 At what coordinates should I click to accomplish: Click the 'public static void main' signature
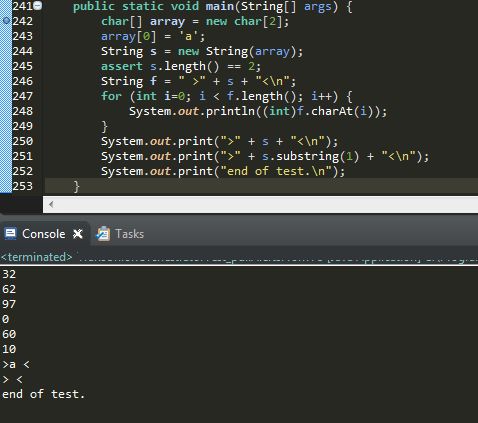pos(213,6)
